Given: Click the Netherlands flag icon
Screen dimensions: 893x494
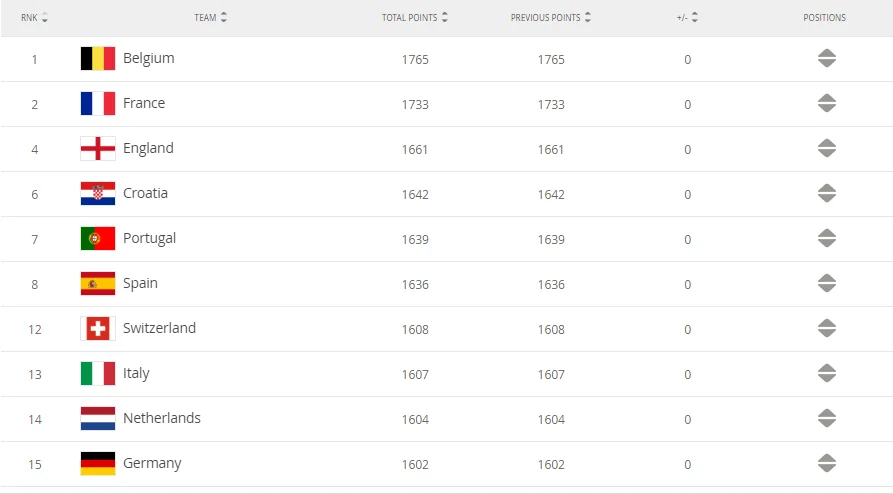Looking at the screenshot, I should click(x=98, y=419).
